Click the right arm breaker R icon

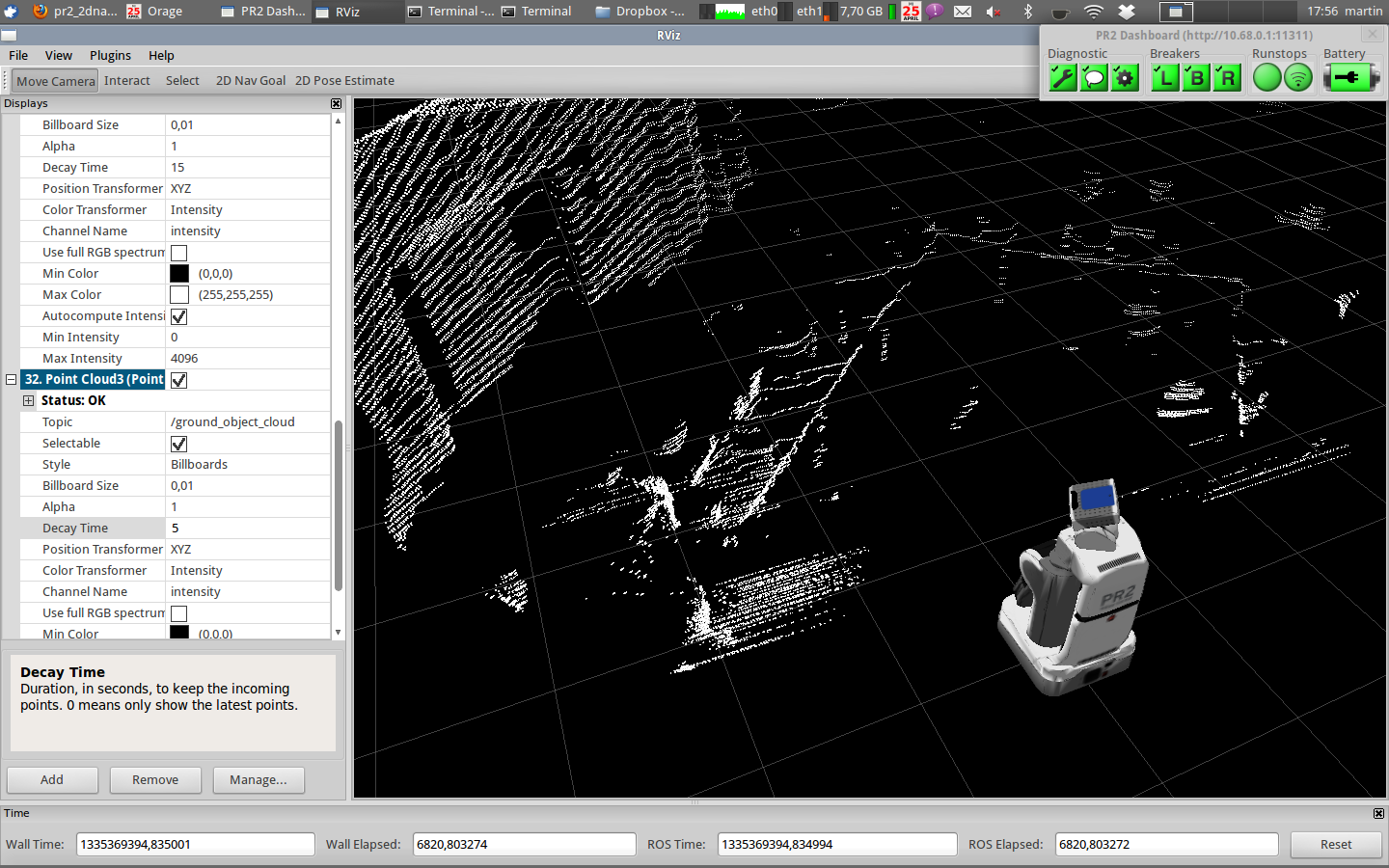(x=1227, y=78)
